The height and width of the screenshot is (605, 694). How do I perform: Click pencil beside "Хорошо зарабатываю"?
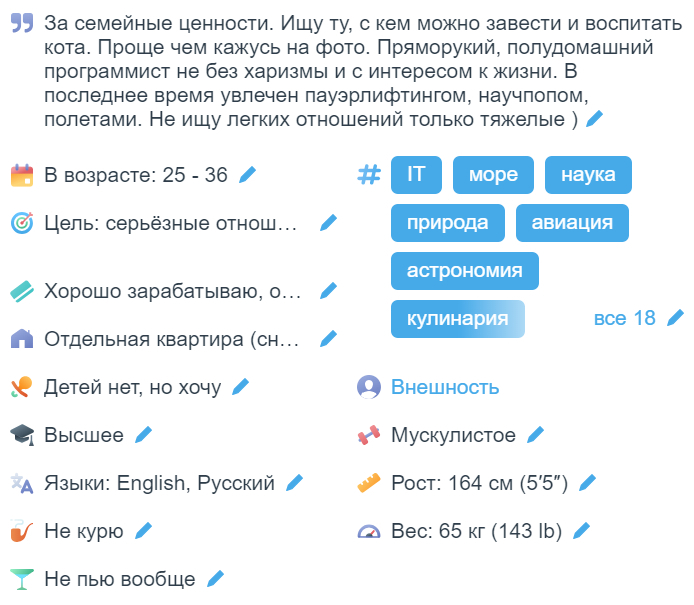(328, 291)
